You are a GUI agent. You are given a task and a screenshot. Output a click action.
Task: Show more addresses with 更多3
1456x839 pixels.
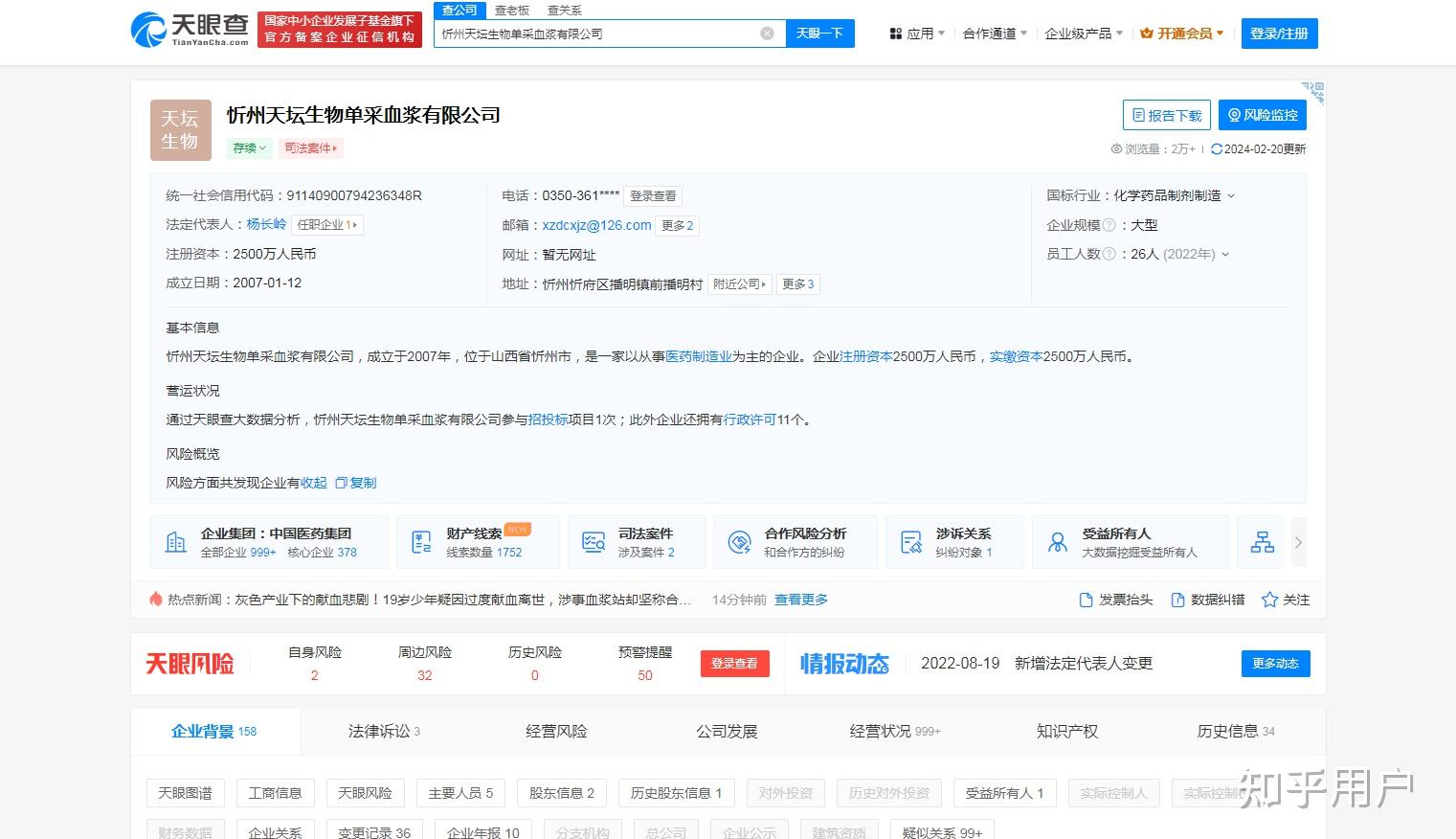797,284
